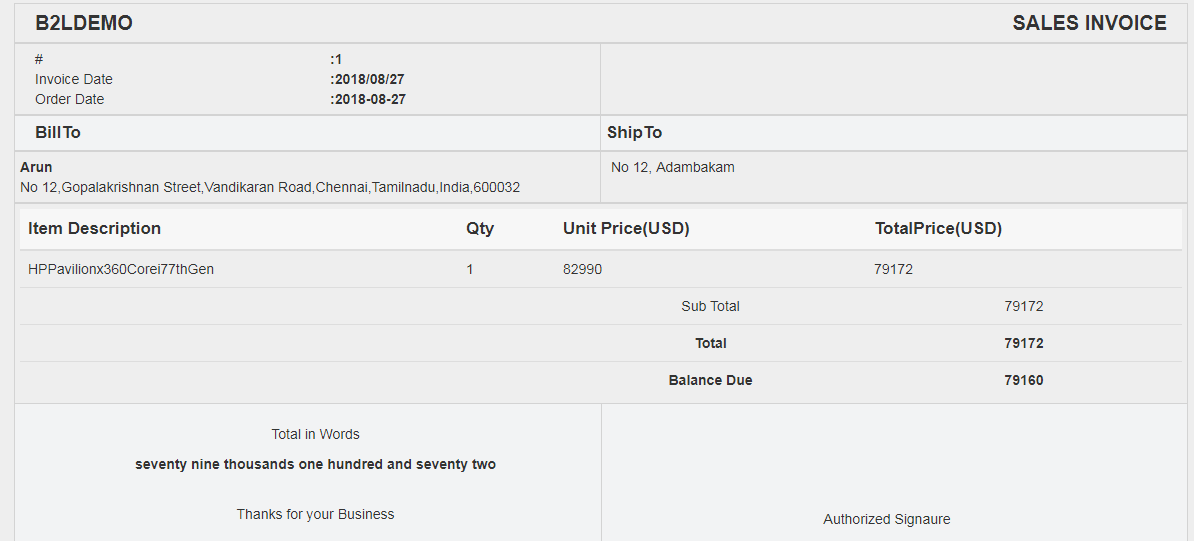
Task: Select the Order Date value 2018-08-27
Action: point(368,99)
